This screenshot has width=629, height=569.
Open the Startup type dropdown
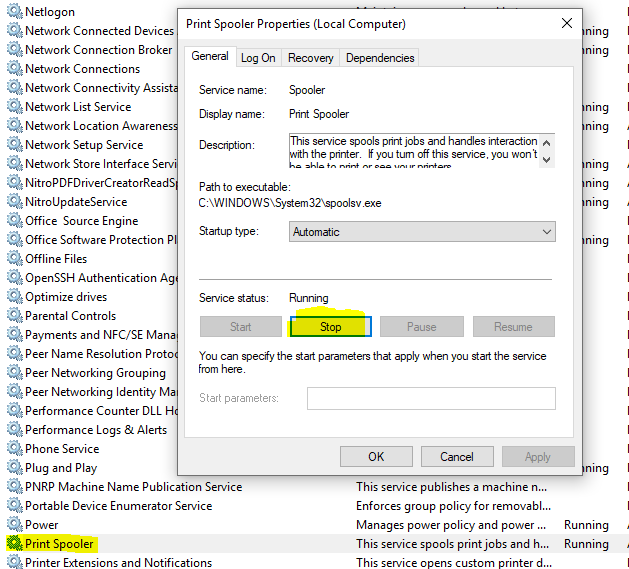422,232
